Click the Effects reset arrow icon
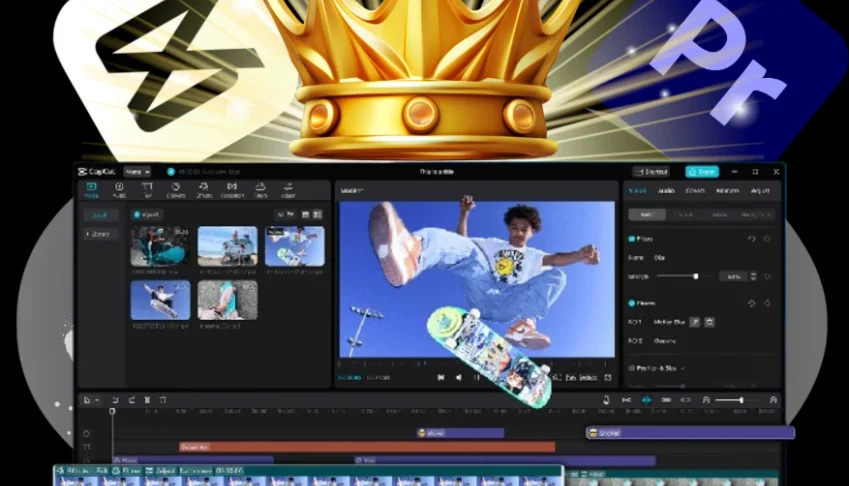Image resolution: width=849 pixels, height=486 pixels. [752, 304]
